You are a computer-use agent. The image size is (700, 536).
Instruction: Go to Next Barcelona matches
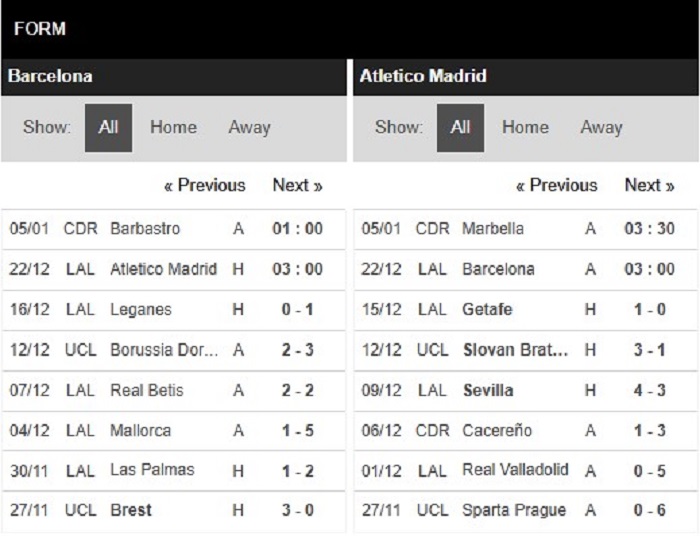[297, 185]
